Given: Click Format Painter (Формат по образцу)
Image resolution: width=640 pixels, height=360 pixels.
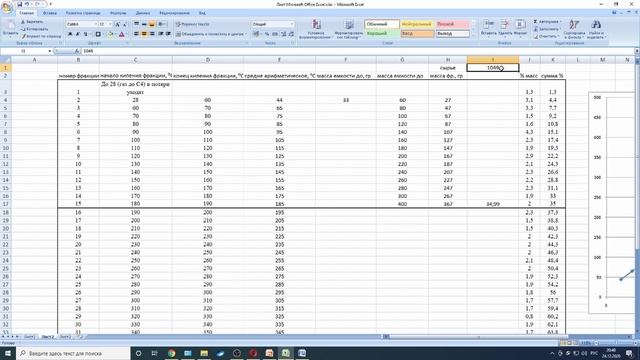Looking at the screenshot, I should point(41,36).
